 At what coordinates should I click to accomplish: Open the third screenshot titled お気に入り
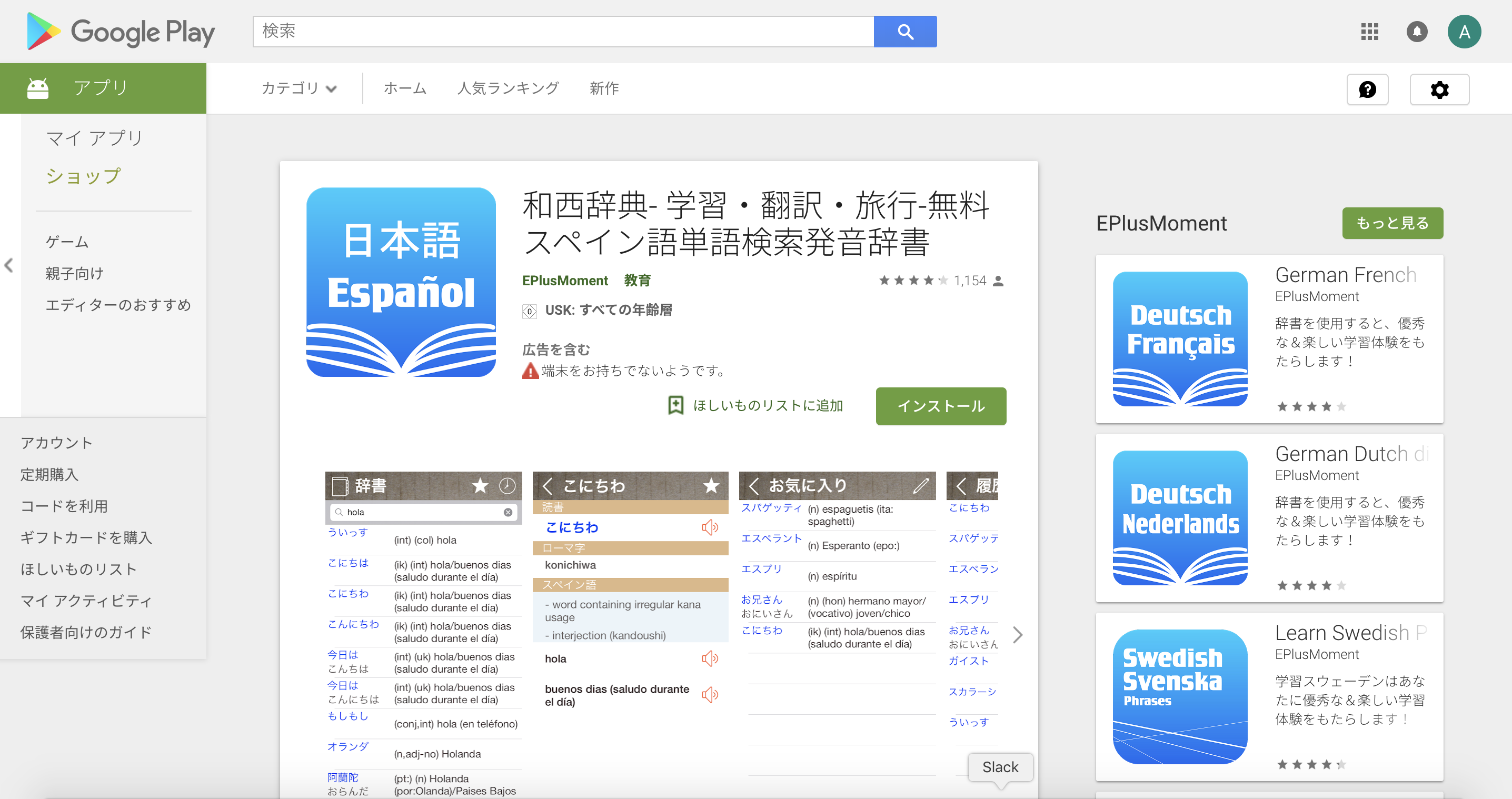(837, 635)
